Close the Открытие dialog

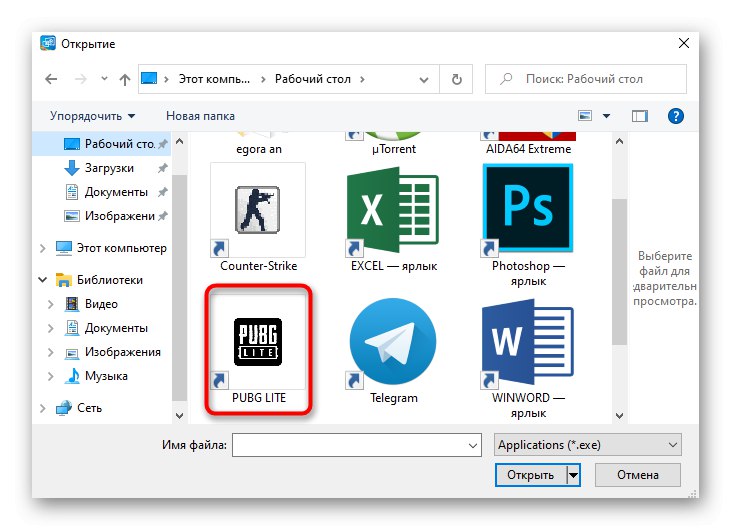(x=683, y=43)
